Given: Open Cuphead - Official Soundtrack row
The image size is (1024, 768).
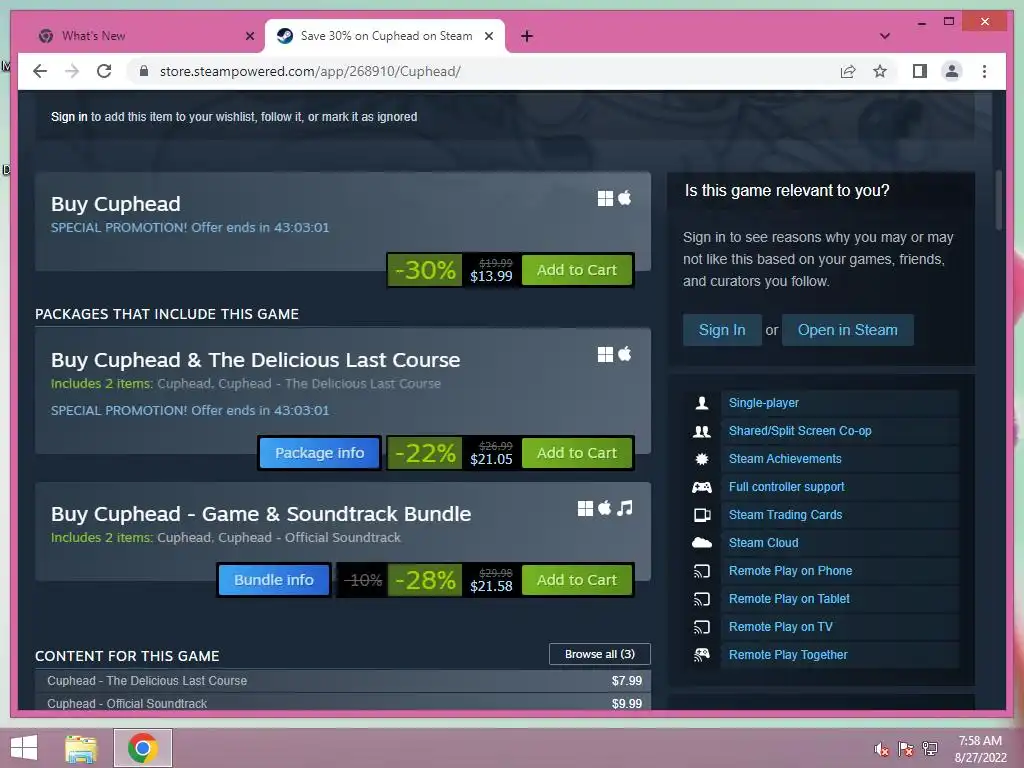Looking at the screenshot, I should 343,703.
